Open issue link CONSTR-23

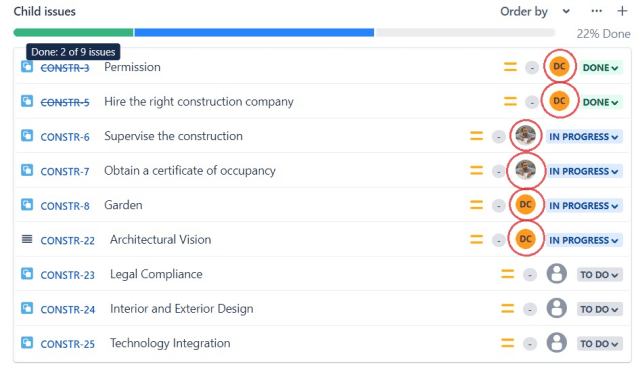coord(67,275)
